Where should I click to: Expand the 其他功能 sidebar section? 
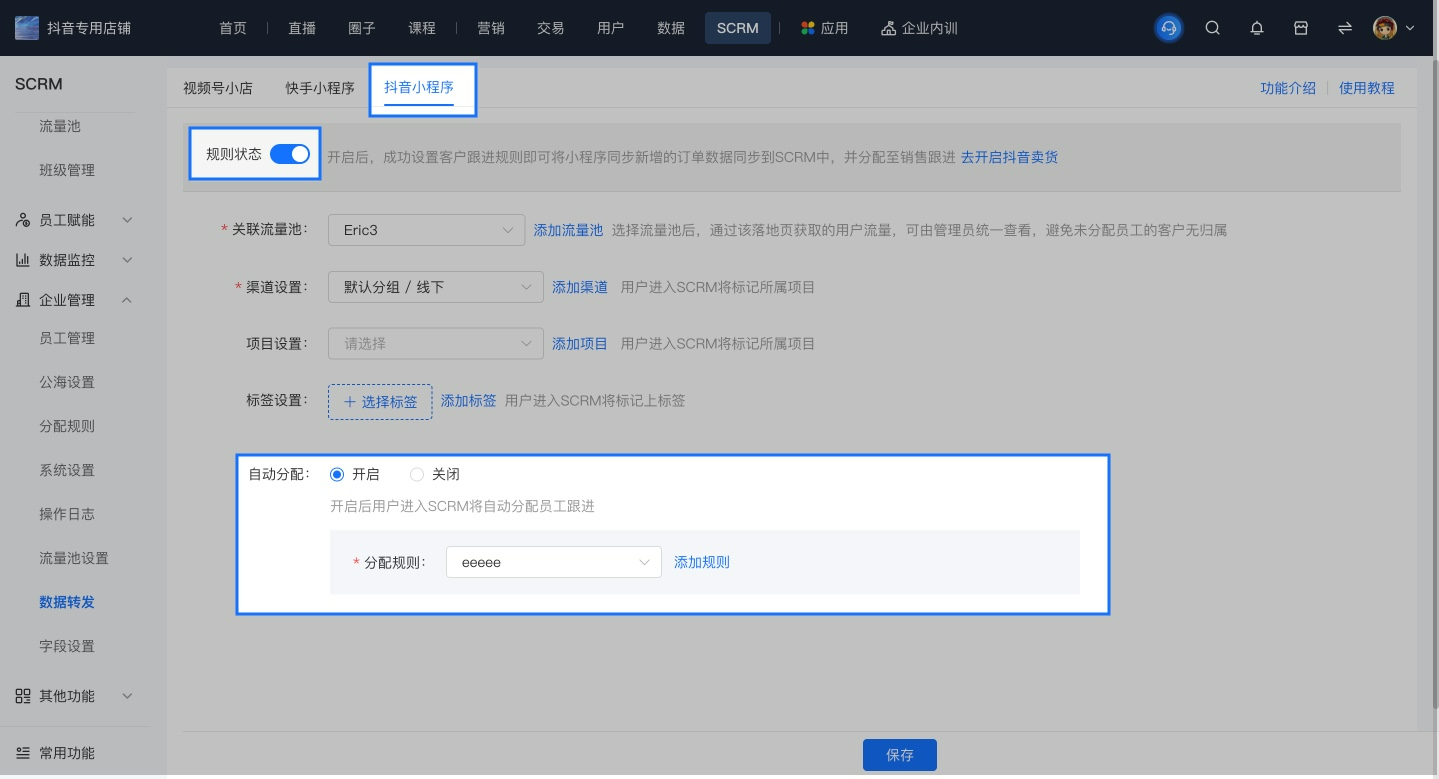127,696
